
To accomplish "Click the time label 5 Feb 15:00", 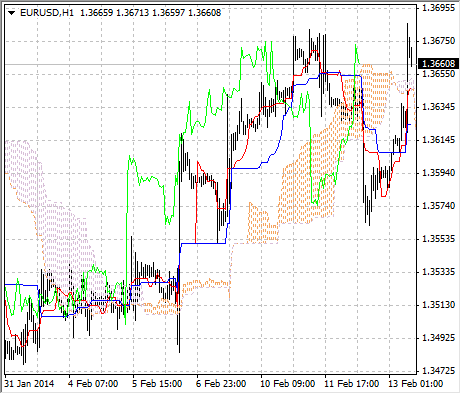I will (157, 384).
